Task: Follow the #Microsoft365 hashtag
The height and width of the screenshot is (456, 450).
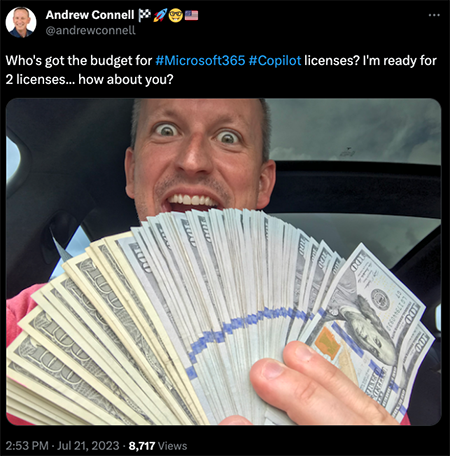Action: click(200, 61)
